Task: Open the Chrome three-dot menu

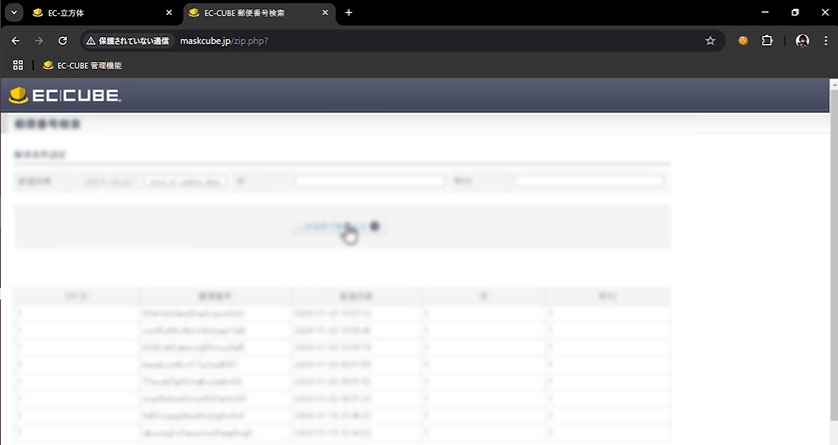Action: [826, 41]
